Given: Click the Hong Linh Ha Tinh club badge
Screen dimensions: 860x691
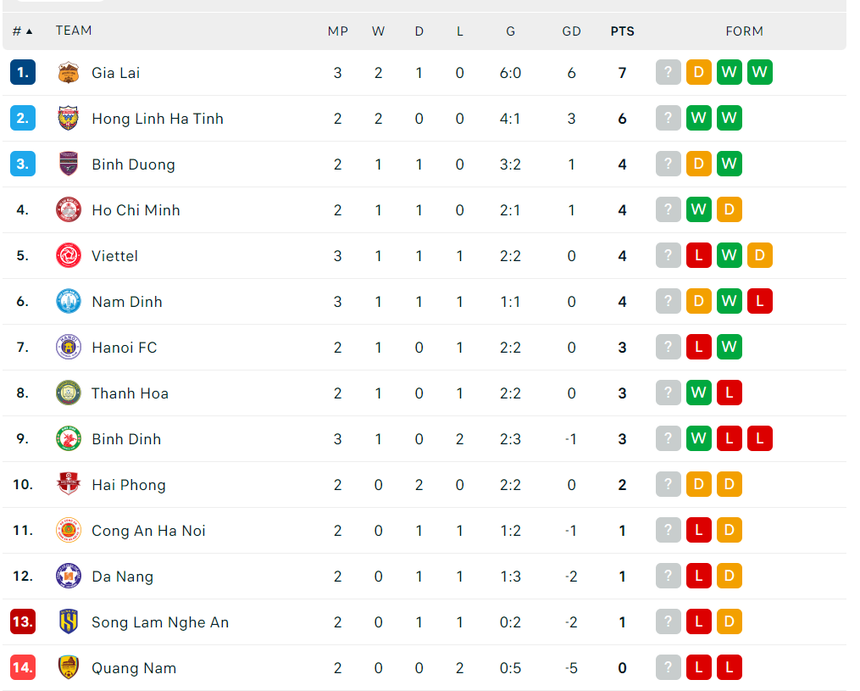Looking at the screenshot, I should tap(68, 118).
